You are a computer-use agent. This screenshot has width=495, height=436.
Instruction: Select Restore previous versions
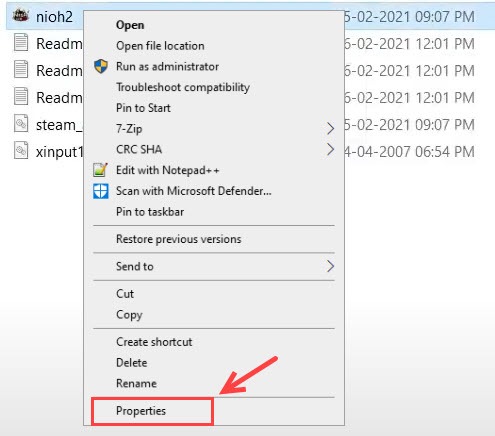(x=179, y=239)
